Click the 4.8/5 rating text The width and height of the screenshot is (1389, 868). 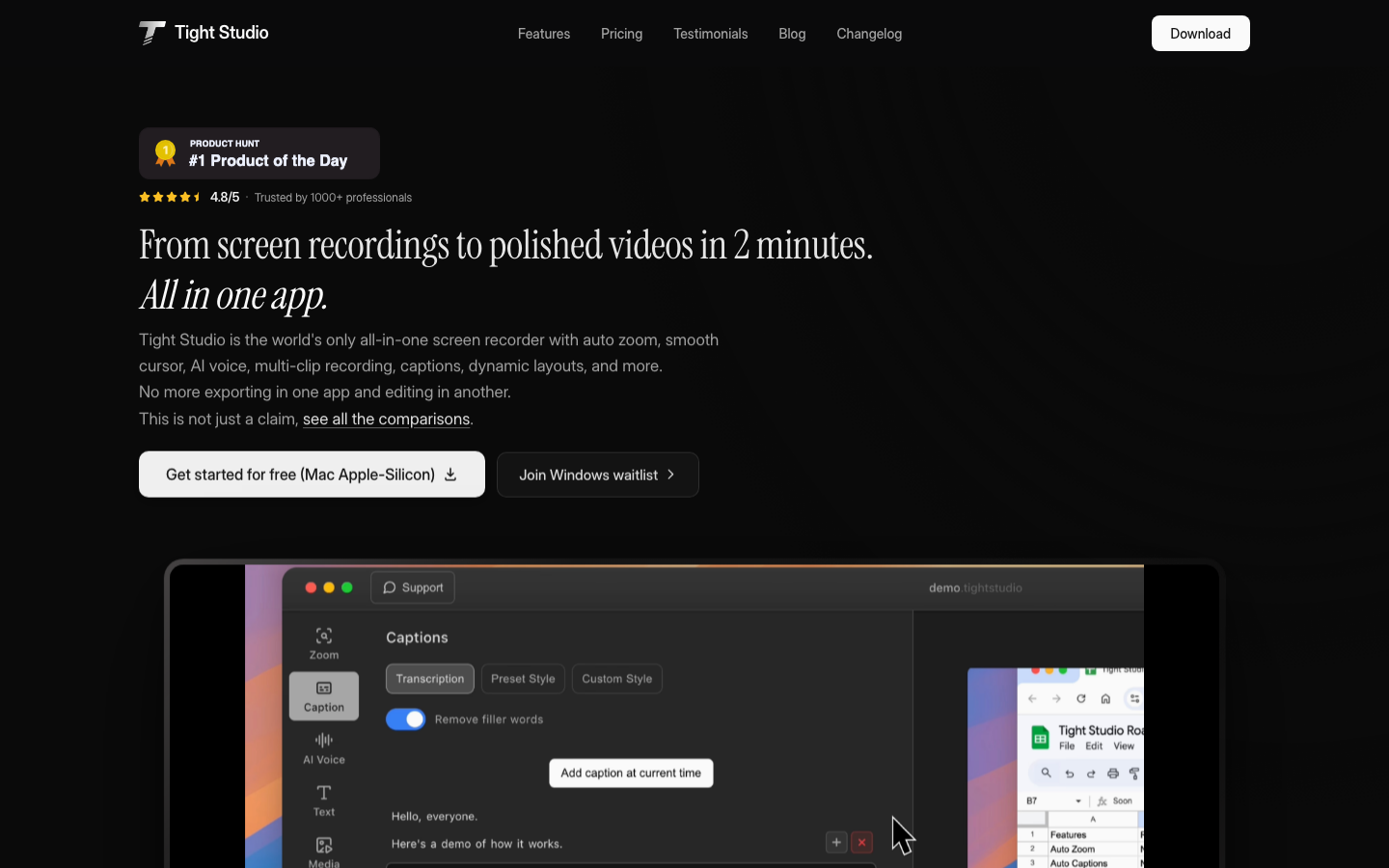tap(225, 197)
